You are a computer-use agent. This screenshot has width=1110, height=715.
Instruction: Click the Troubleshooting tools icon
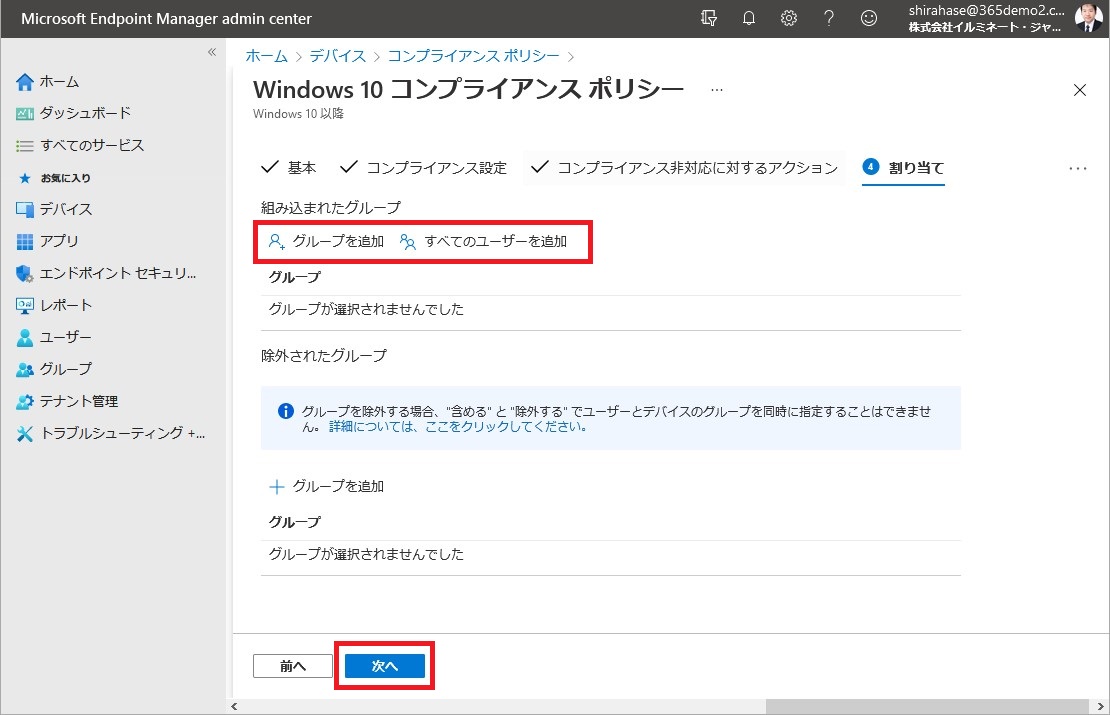[25, 434]
